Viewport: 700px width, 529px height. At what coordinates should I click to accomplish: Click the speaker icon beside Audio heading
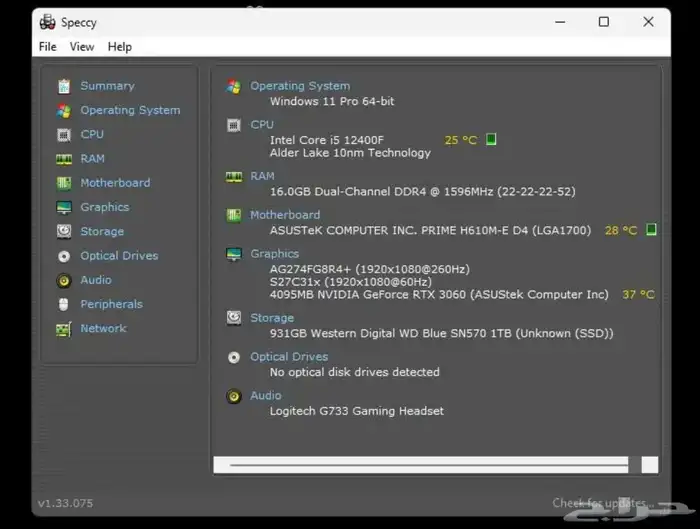click(233, 396)
